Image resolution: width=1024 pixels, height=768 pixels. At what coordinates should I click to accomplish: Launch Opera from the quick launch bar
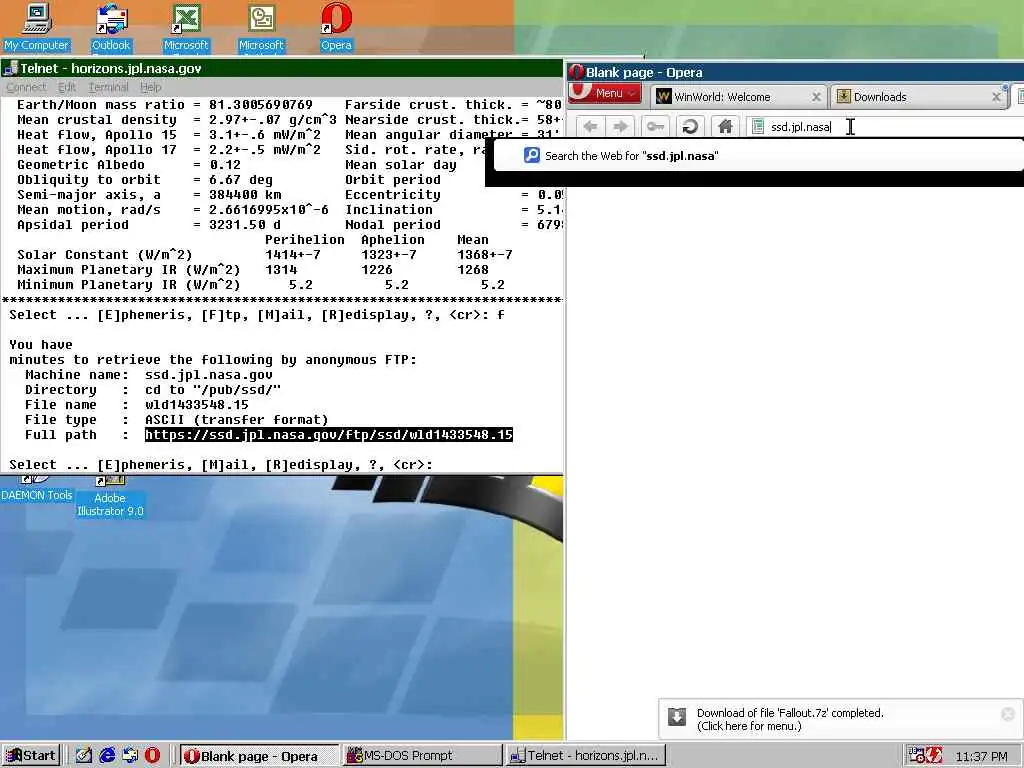152,756
